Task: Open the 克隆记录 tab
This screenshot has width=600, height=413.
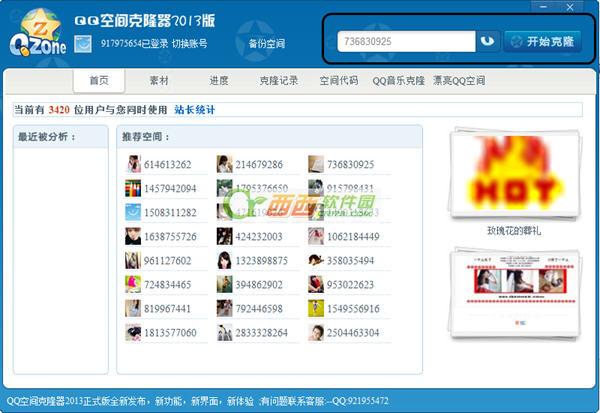Action: coord(278,80)
